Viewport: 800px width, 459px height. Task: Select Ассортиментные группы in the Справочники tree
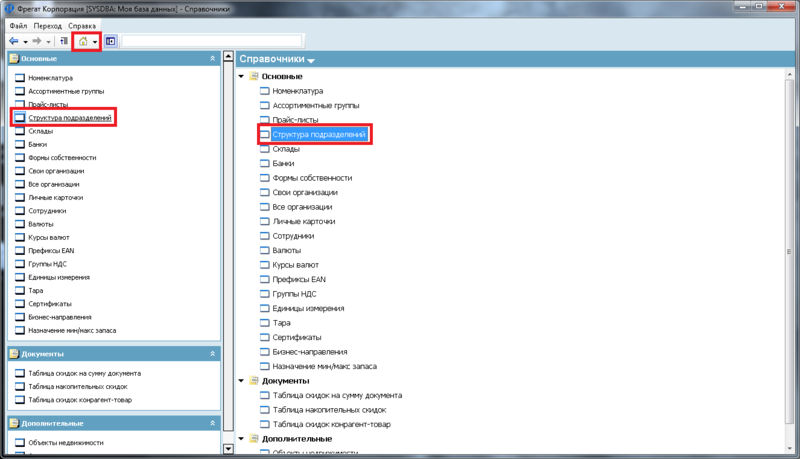316,106
